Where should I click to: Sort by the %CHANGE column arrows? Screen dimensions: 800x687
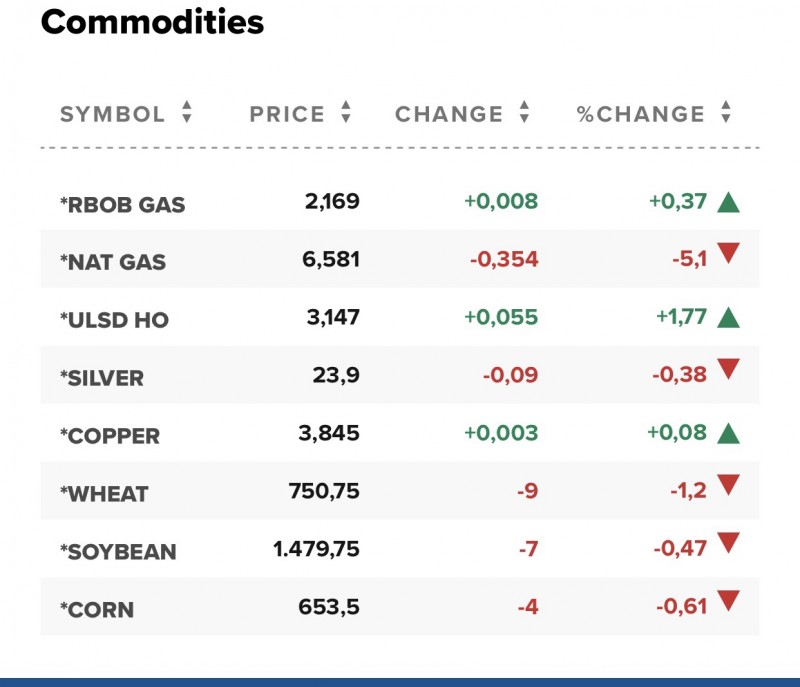[x=726, y=114]
